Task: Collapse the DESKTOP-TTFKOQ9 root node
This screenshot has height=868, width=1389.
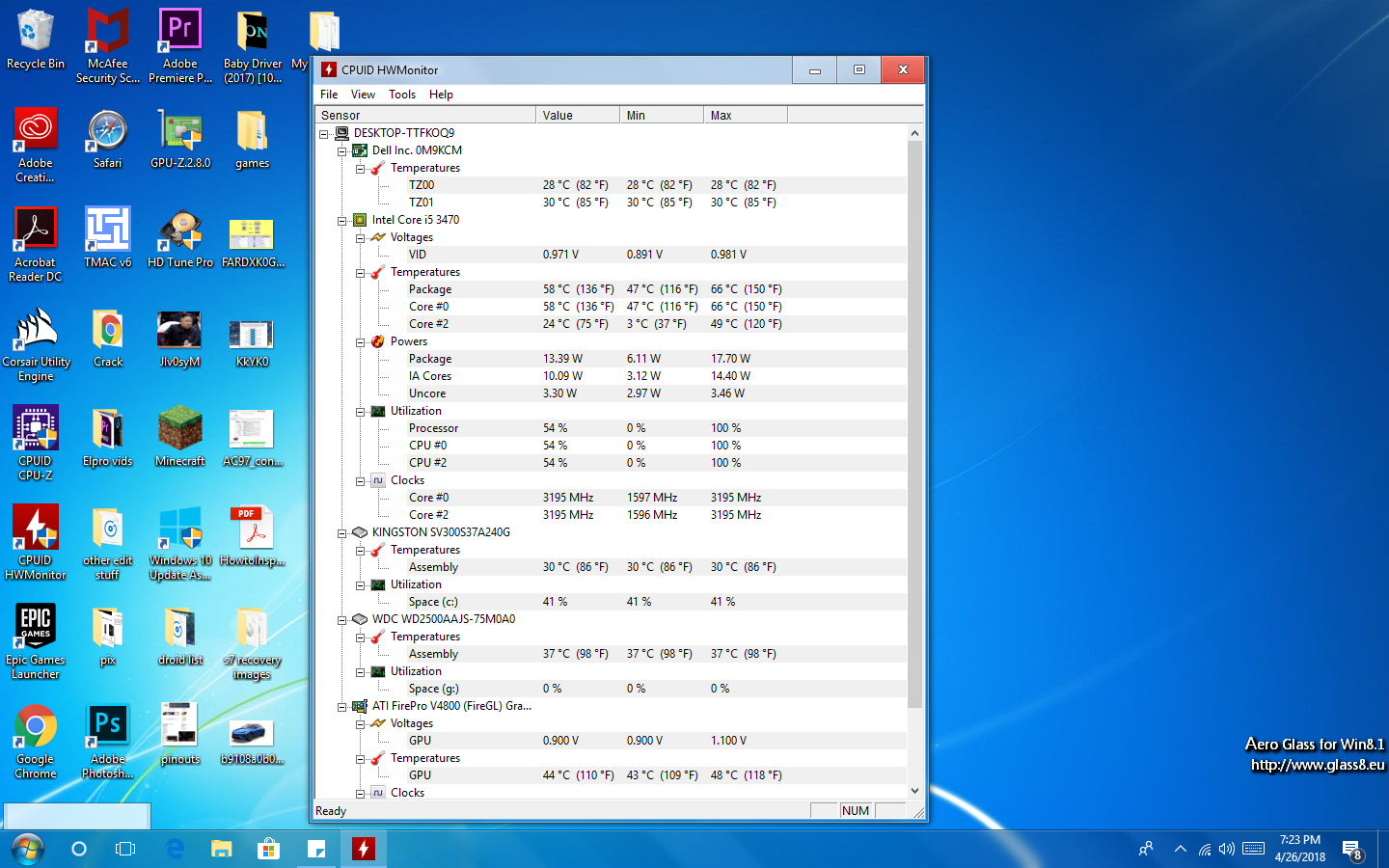Action: pos(324,134)
